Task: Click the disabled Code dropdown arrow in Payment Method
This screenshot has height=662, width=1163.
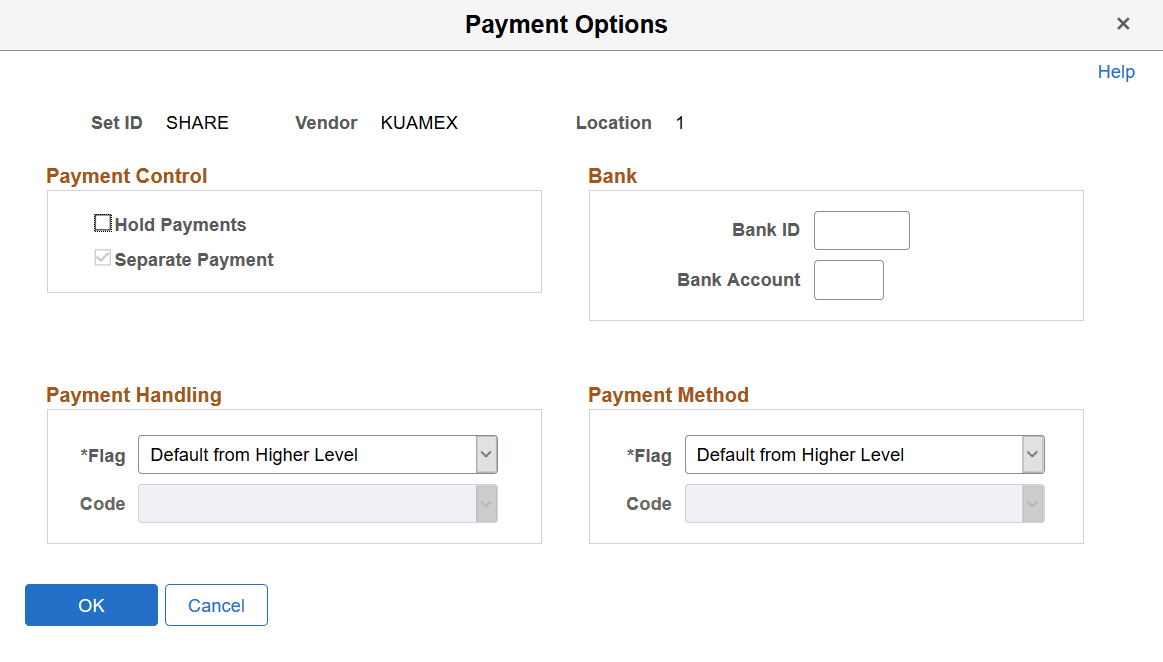Action: coord(1033,503)
